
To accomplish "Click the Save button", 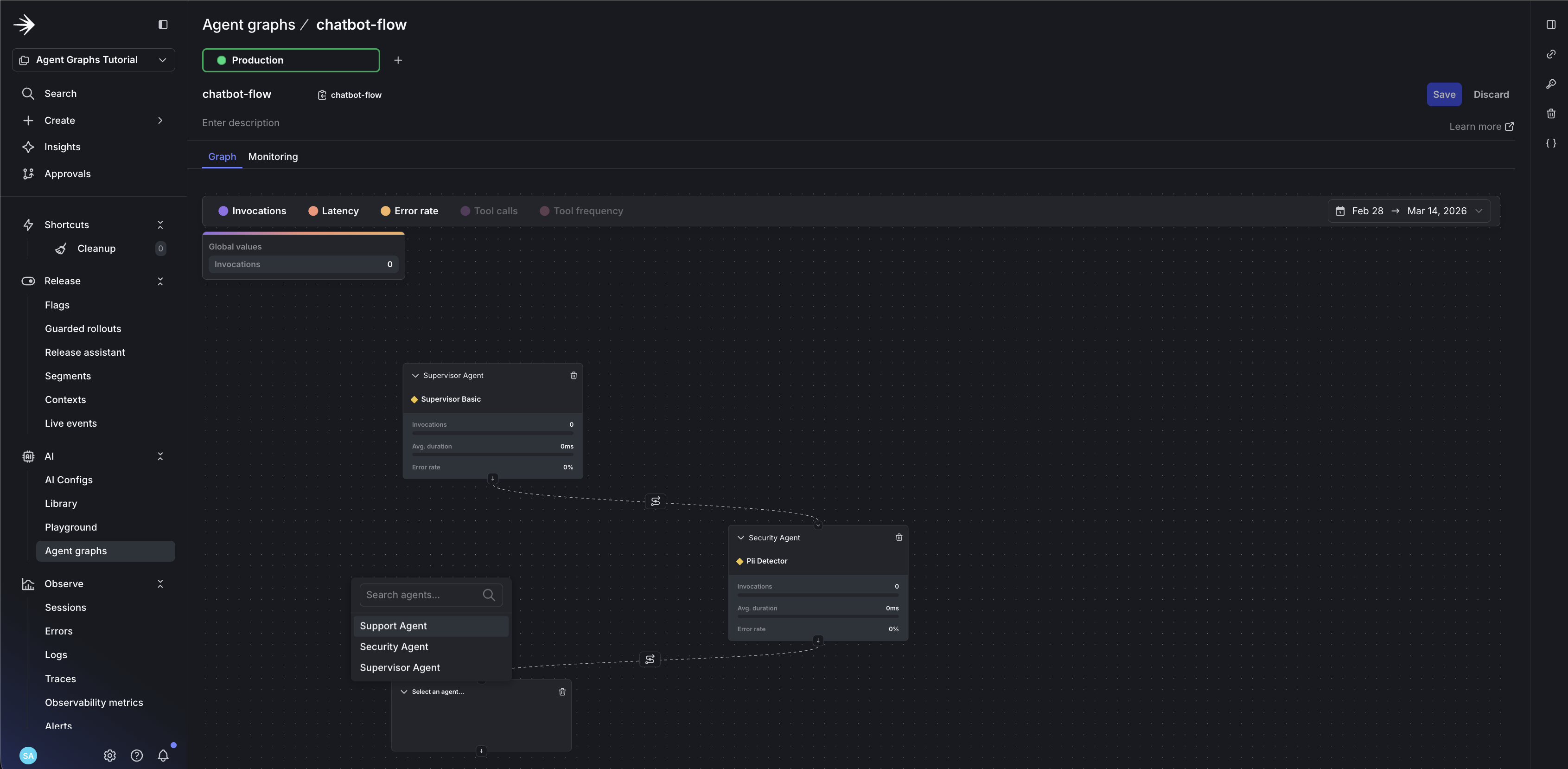I will 1443,94.
